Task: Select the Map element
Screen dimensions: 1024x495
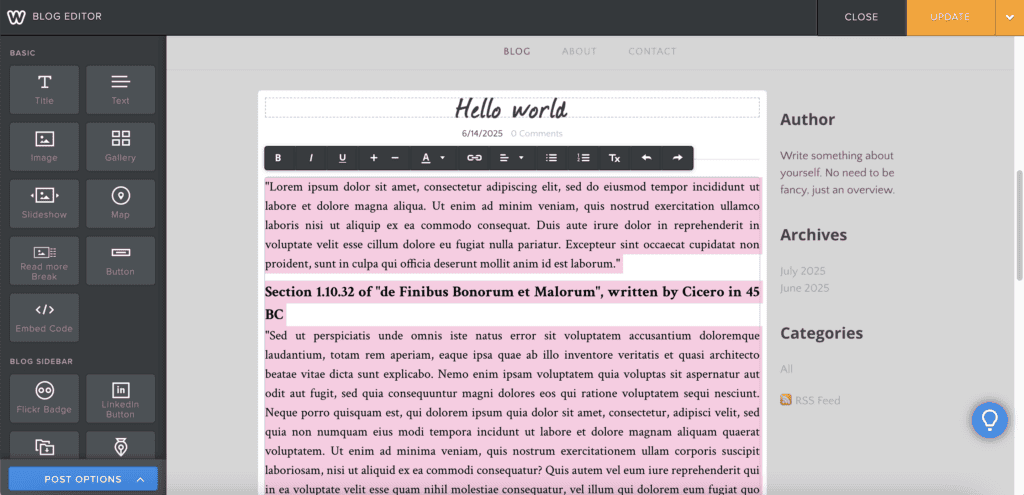Action: click(x=121, y=204)
